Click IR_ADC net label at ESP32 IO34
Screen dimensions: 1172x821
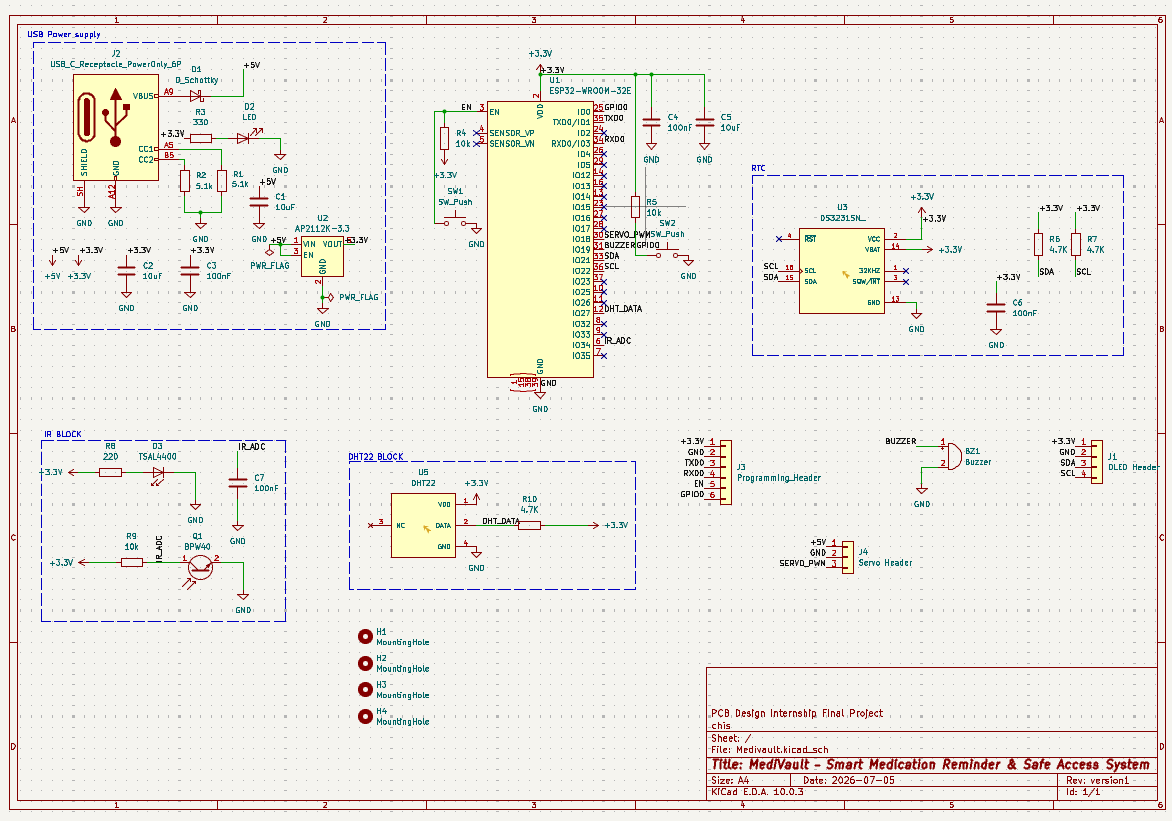click(x=617, y=340)
